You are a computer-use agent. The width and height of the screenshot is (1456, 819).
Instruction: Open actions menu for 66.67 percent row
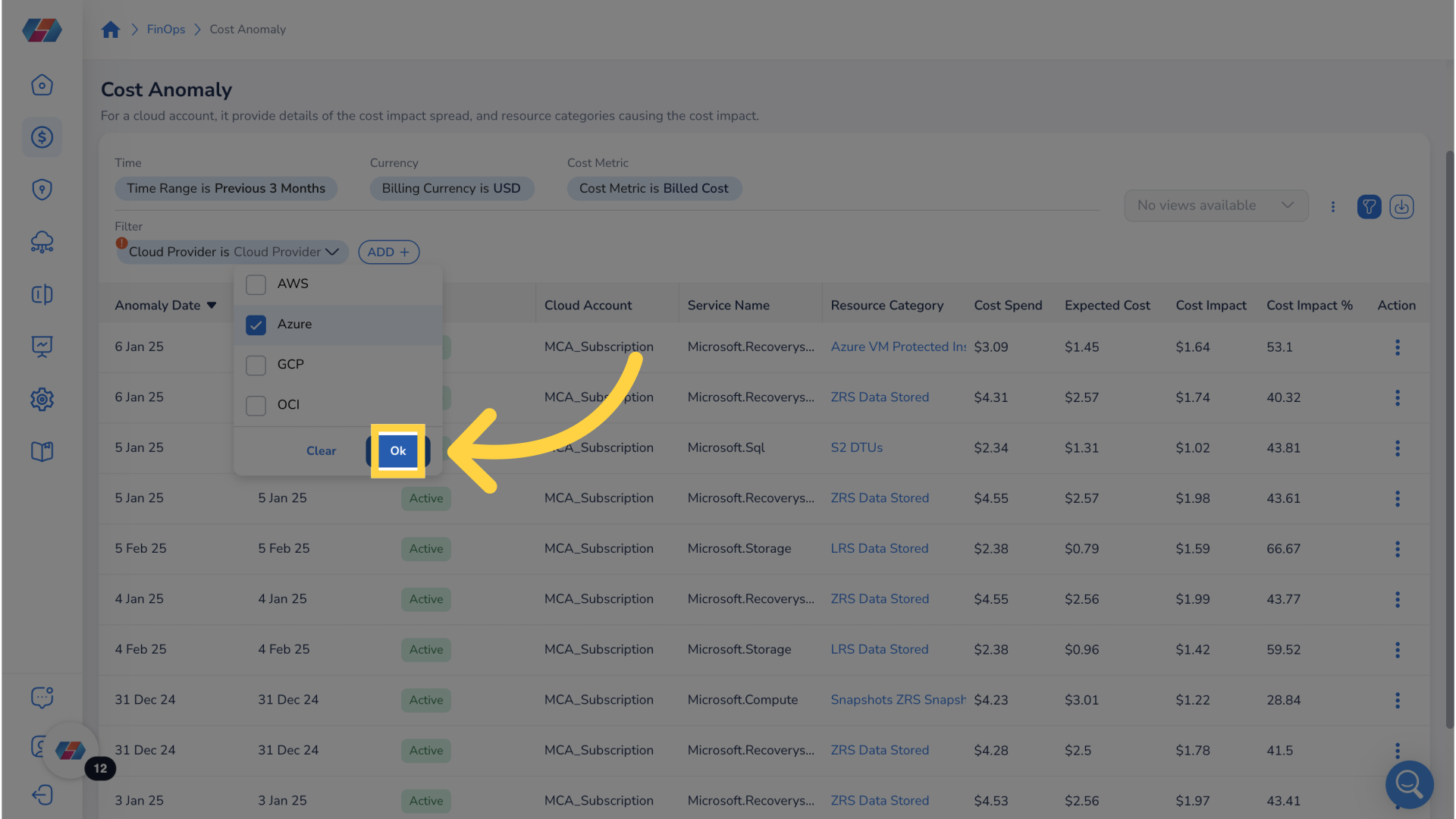click(x=1397, y=549)
